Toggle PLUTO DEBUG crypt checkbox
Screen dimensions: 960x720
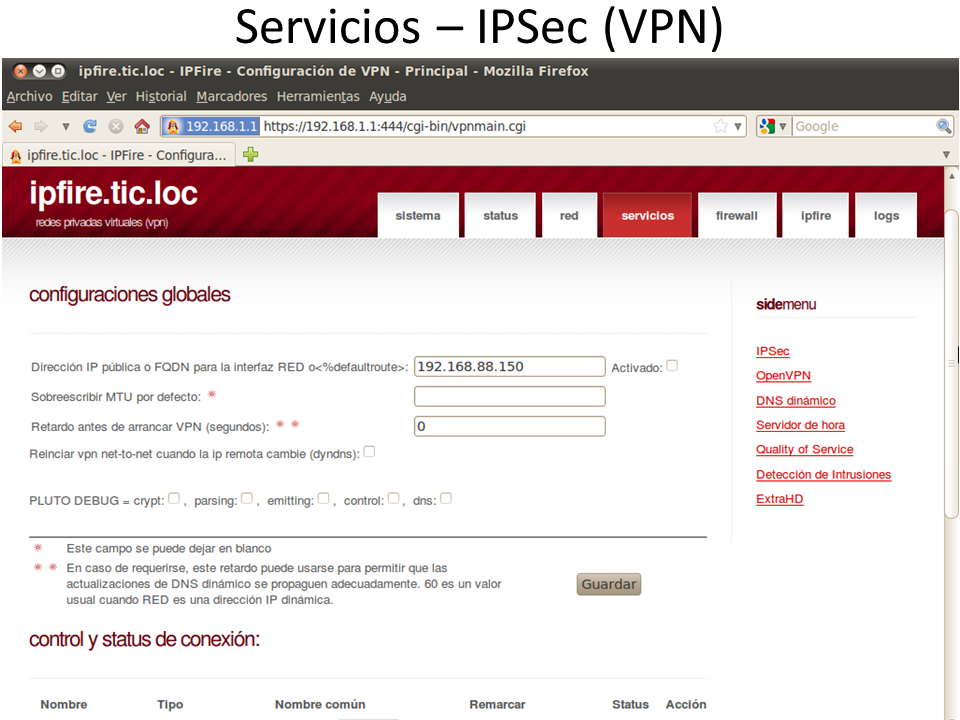(174, 499)
